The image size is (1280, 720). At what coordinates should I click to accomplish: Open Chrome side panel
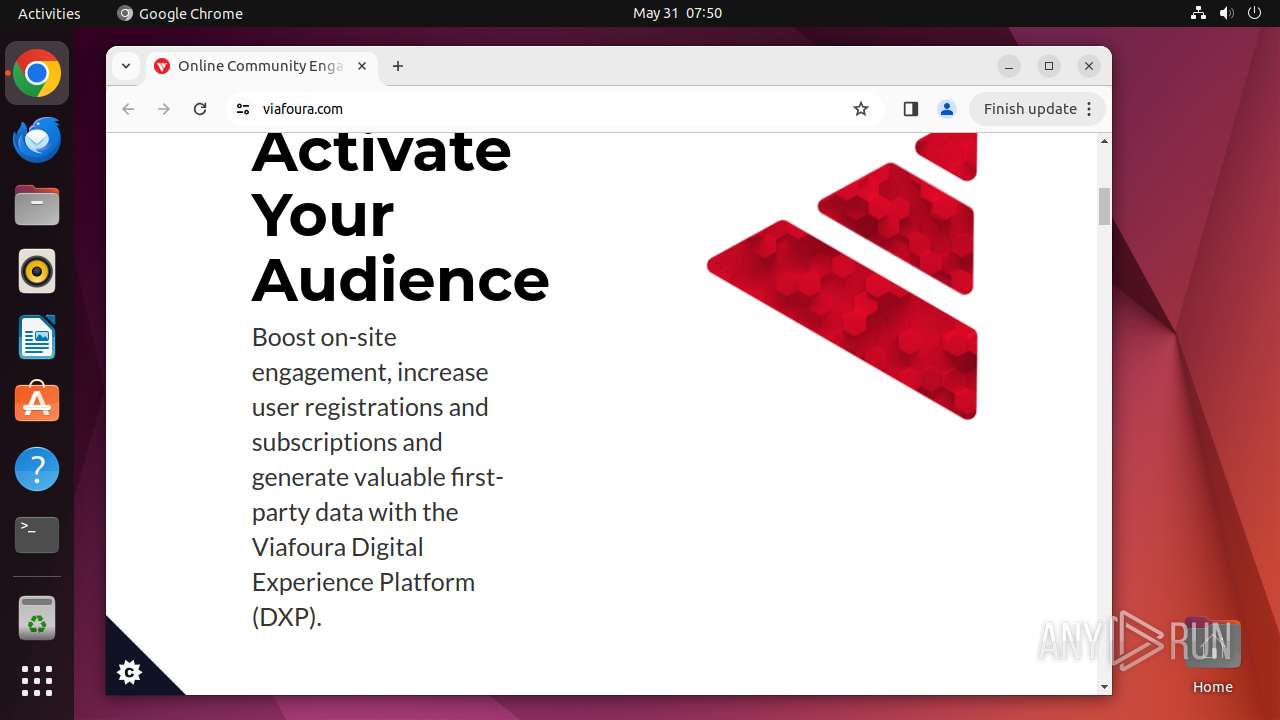(910, 109)
